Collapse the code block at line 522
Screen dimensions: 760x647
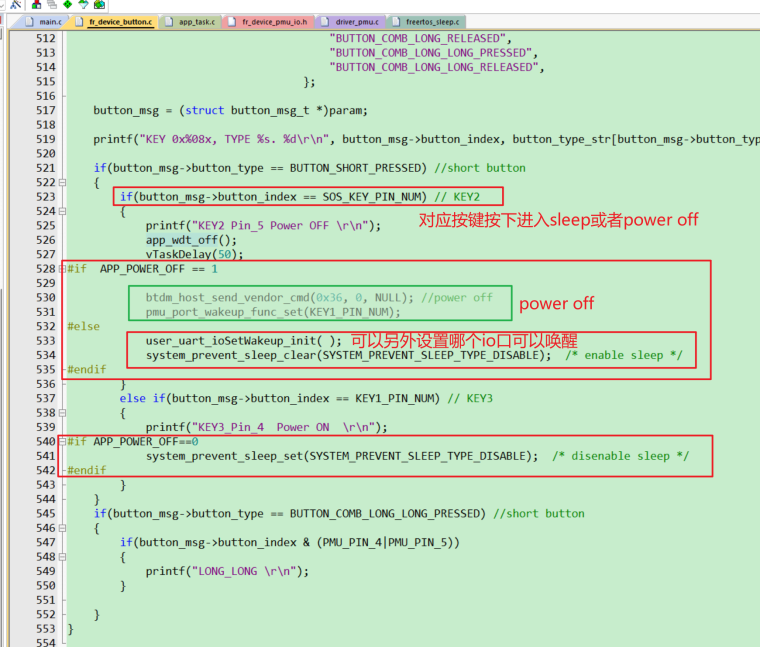point(62,182)
